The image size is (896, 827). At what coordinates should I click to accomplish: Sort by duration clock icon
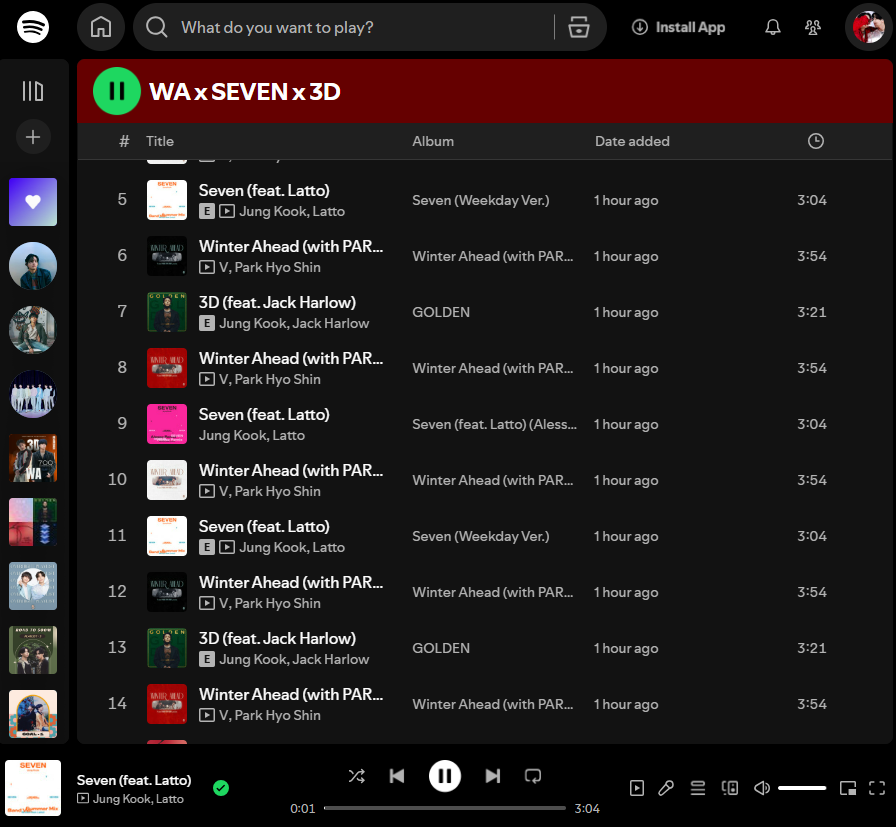(x=815, y=141)
